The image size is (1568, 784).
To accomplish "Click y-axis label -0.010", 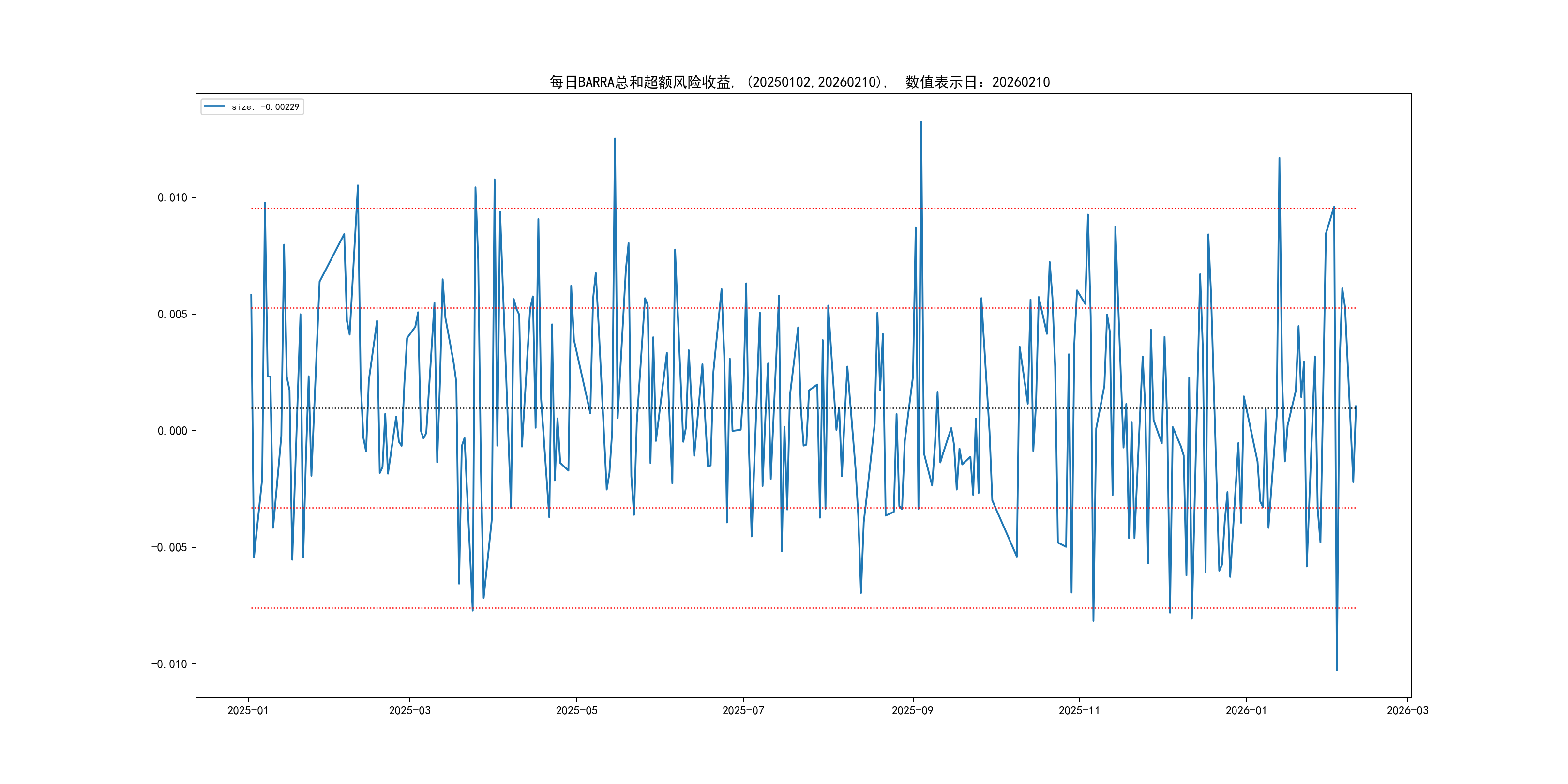I will point(169,664).
